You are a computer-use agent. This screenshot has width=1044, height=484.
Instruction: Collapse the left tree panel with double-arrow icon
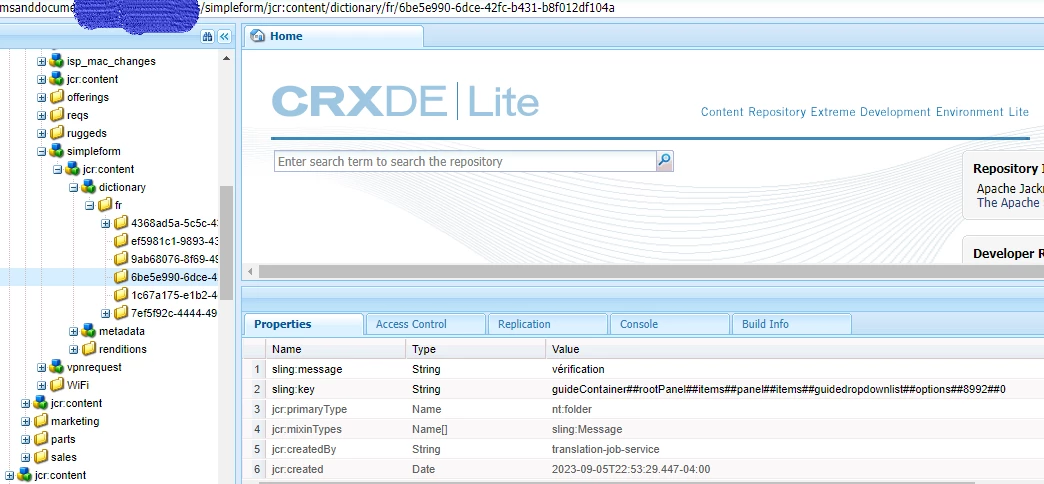click(x=224, y=37)
